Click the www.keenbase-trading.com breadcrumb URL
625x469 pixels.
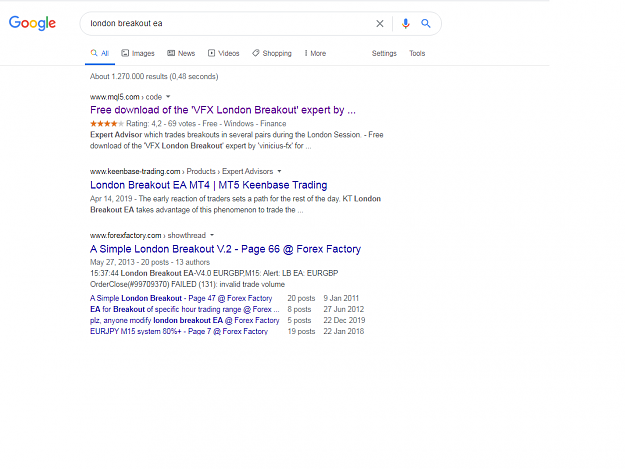[181, 171]
